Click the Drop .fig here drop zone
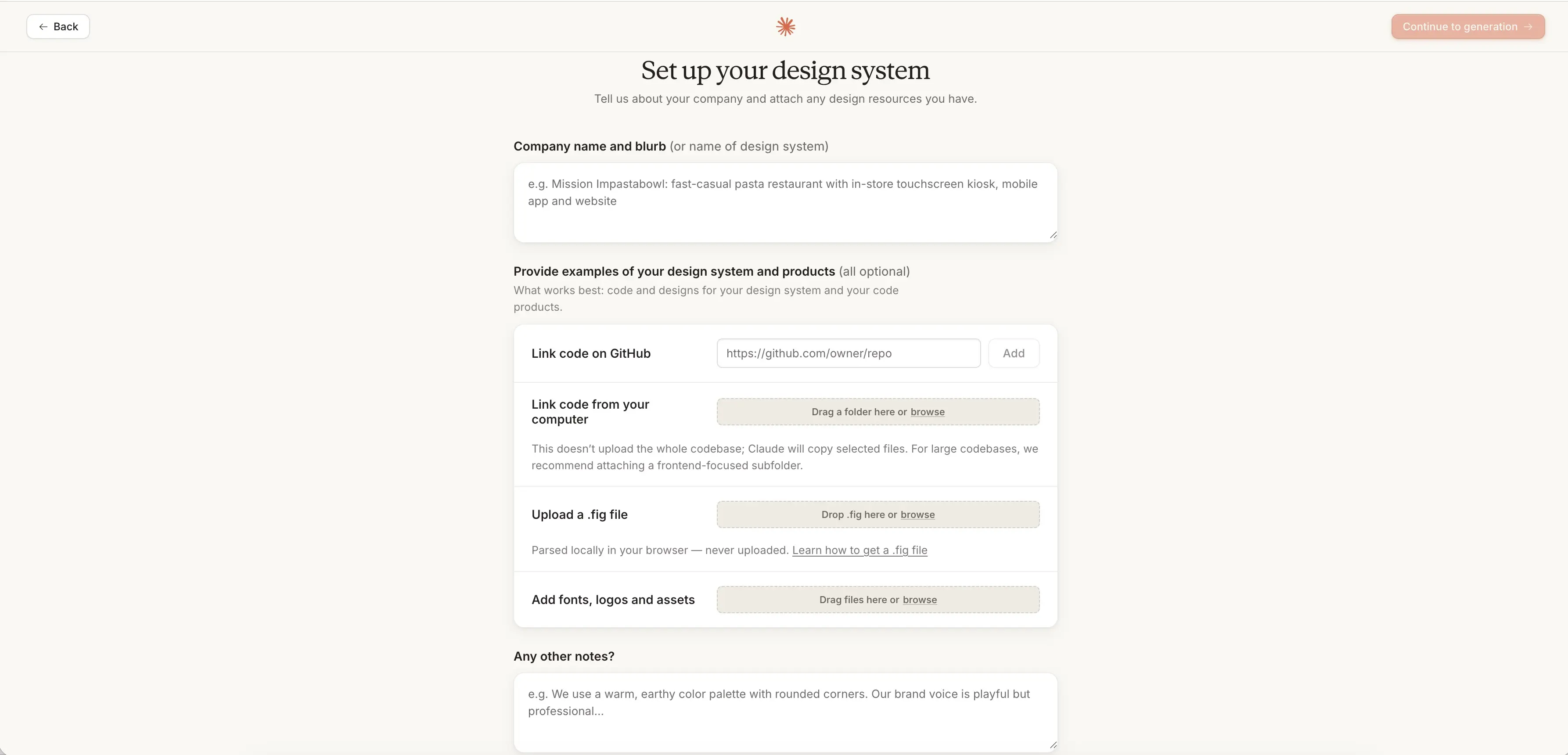 click(878, 514)
